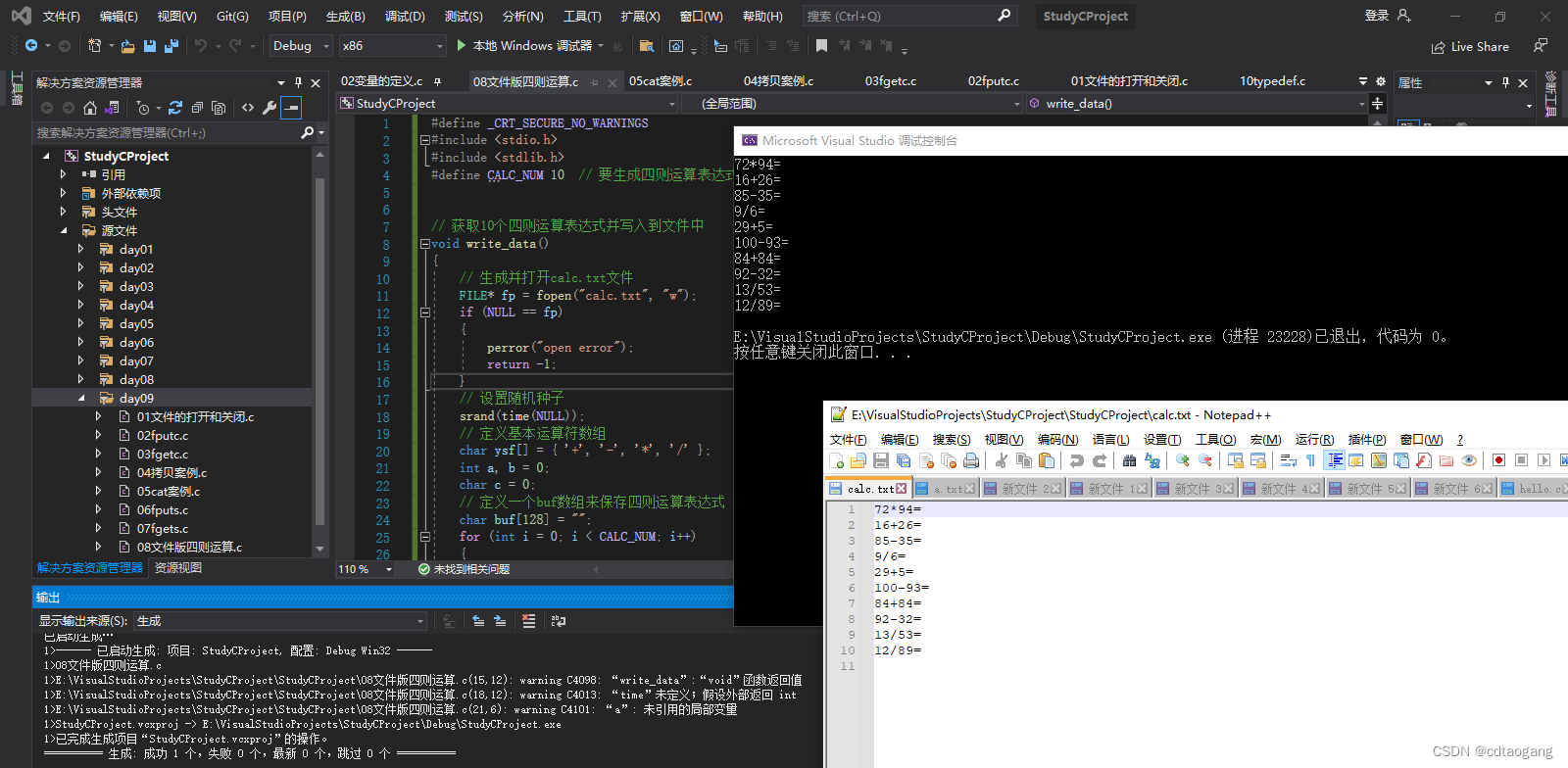Pin the Solution Explorer panel
The image size is (1568, 768).
point(298,83)
